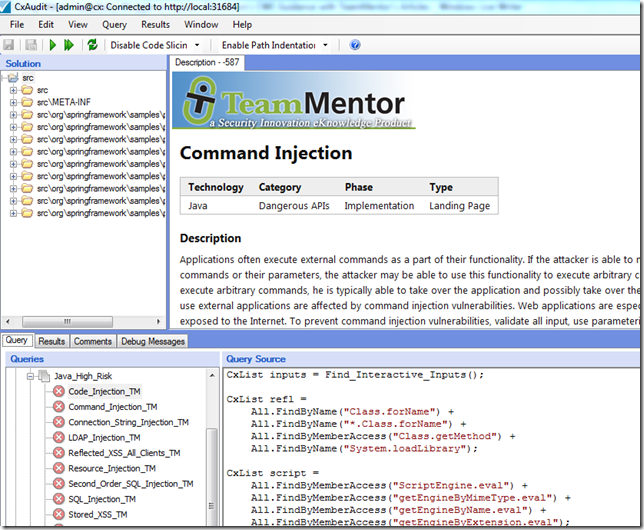Open the Disable Code Slicing dropdown arrow
The image size is (644, 530).
click(197, 45)
